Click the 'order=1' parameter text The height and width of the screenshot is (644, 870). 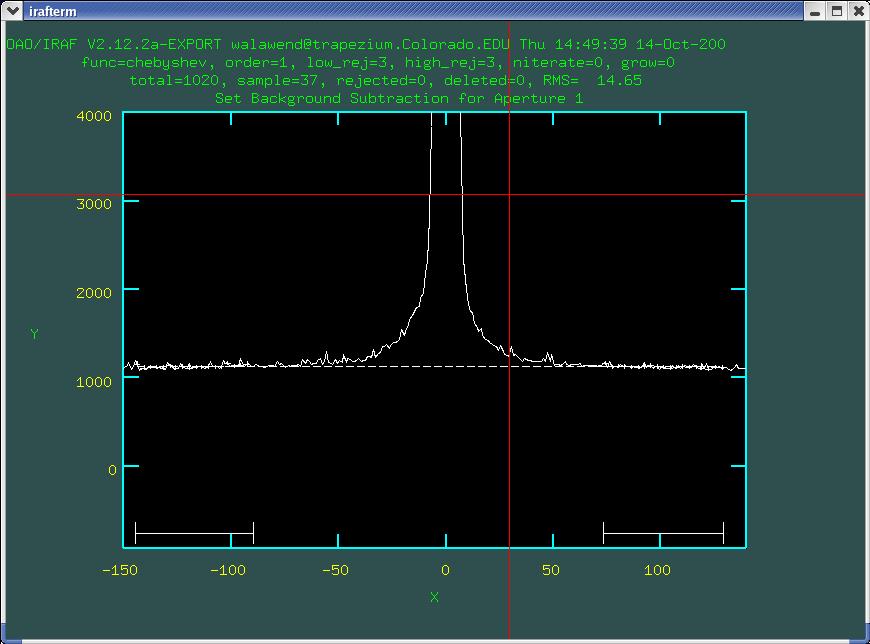coord(255,63)
